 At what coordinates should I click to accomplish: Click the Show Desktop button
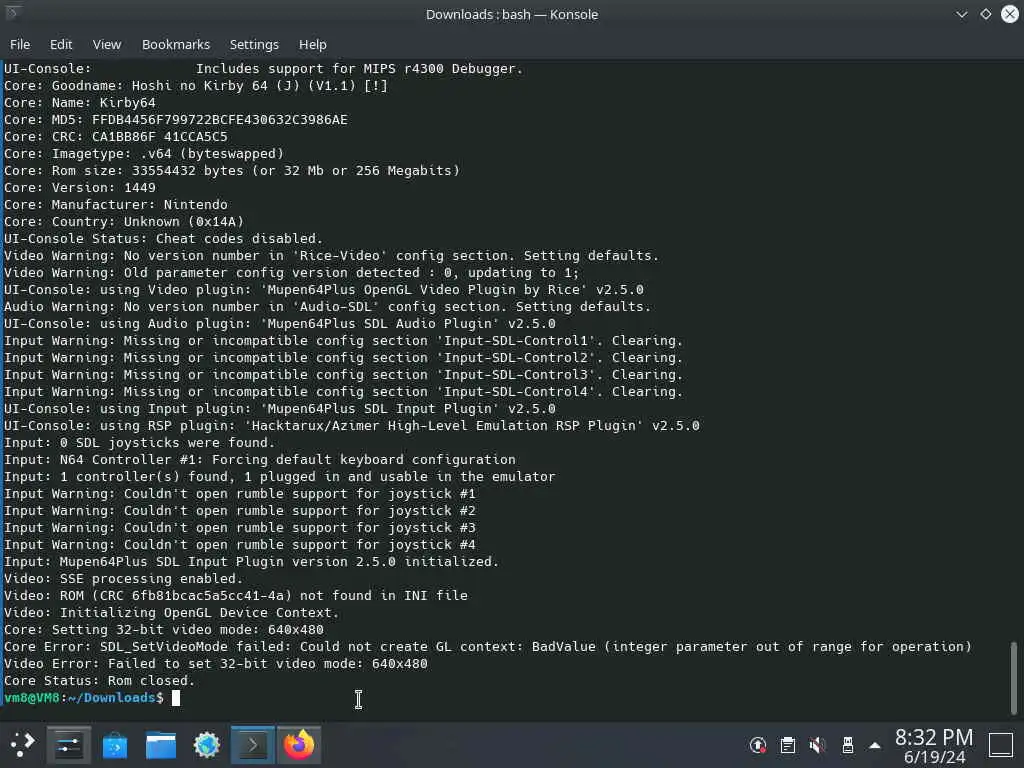click(1000, 744)
